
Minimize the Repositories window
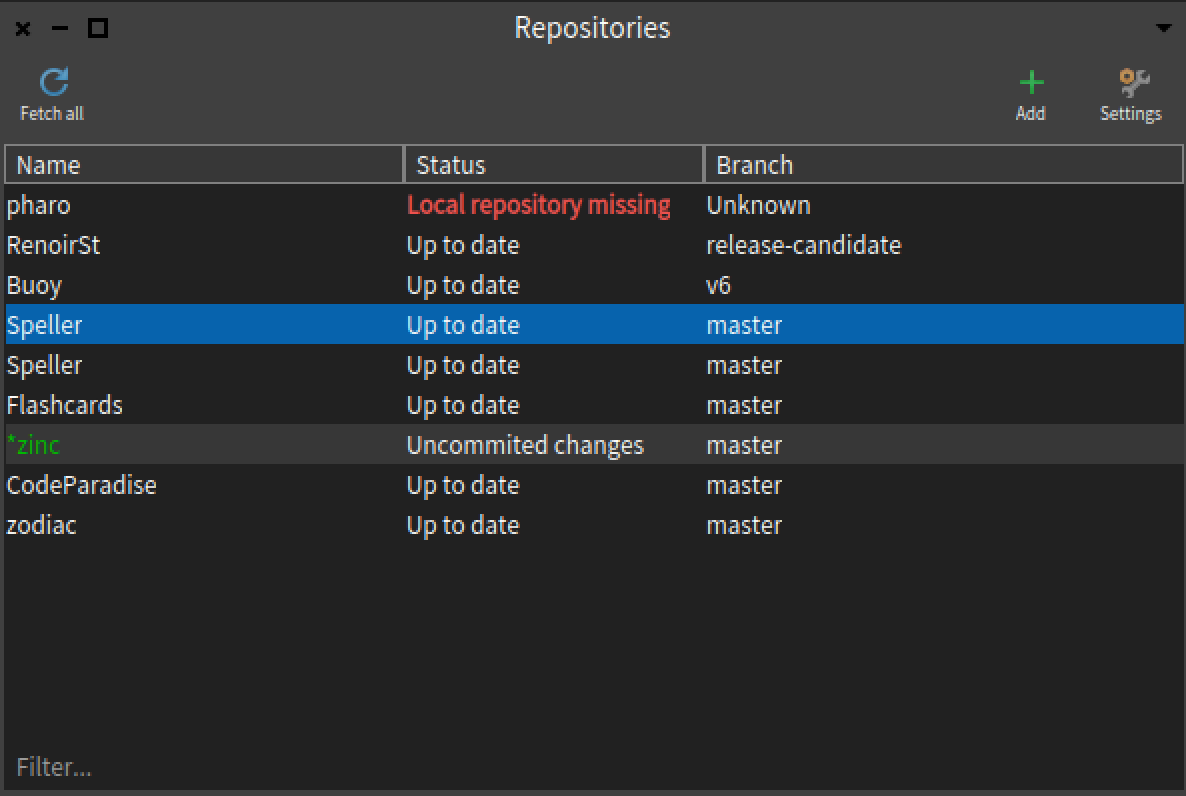point(60,29)
